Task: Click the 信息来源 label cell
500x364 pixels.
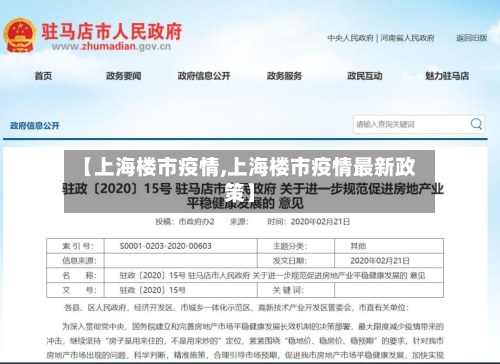Action: (x=75, y=261)
